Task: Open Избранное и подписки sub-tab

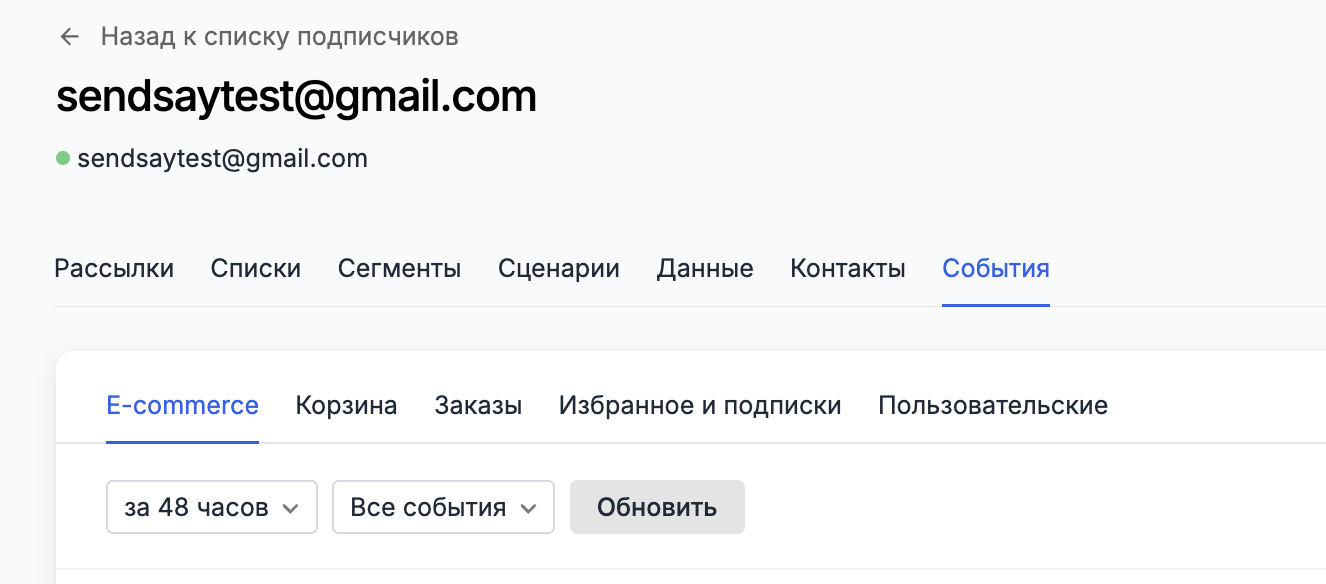Action: point(700,405)
